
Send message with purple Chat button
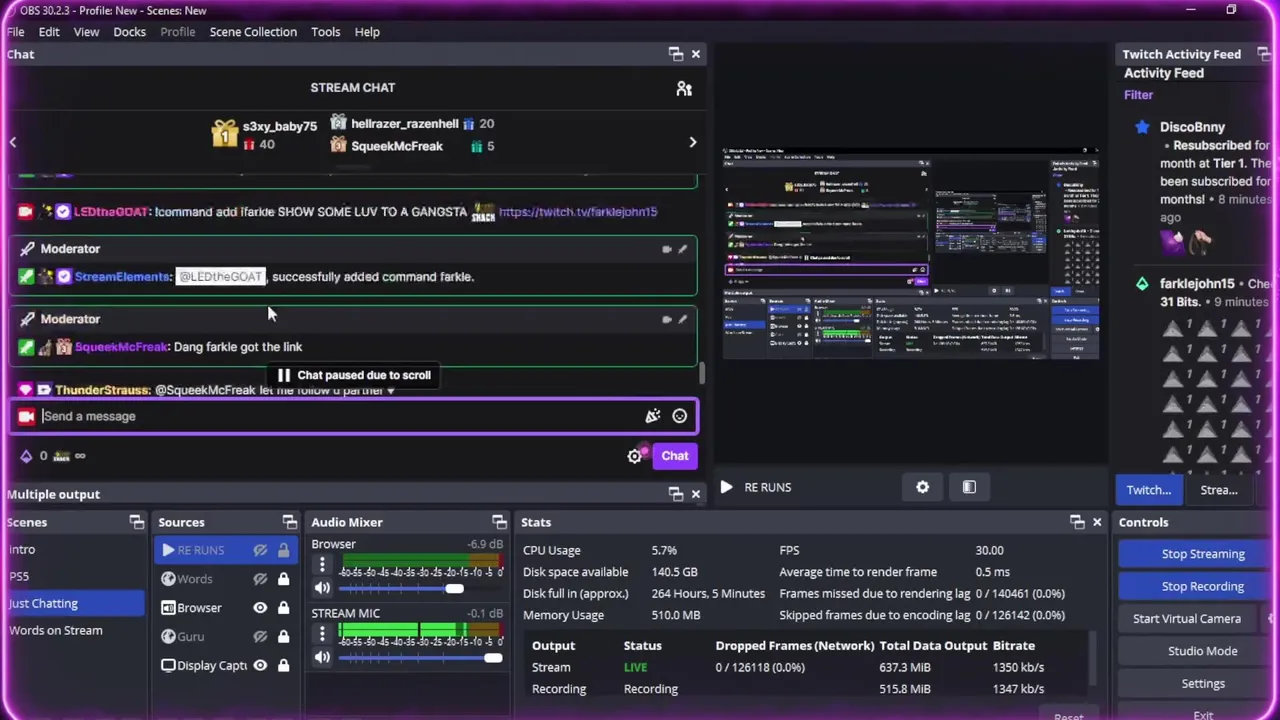[x=675, y=456]
